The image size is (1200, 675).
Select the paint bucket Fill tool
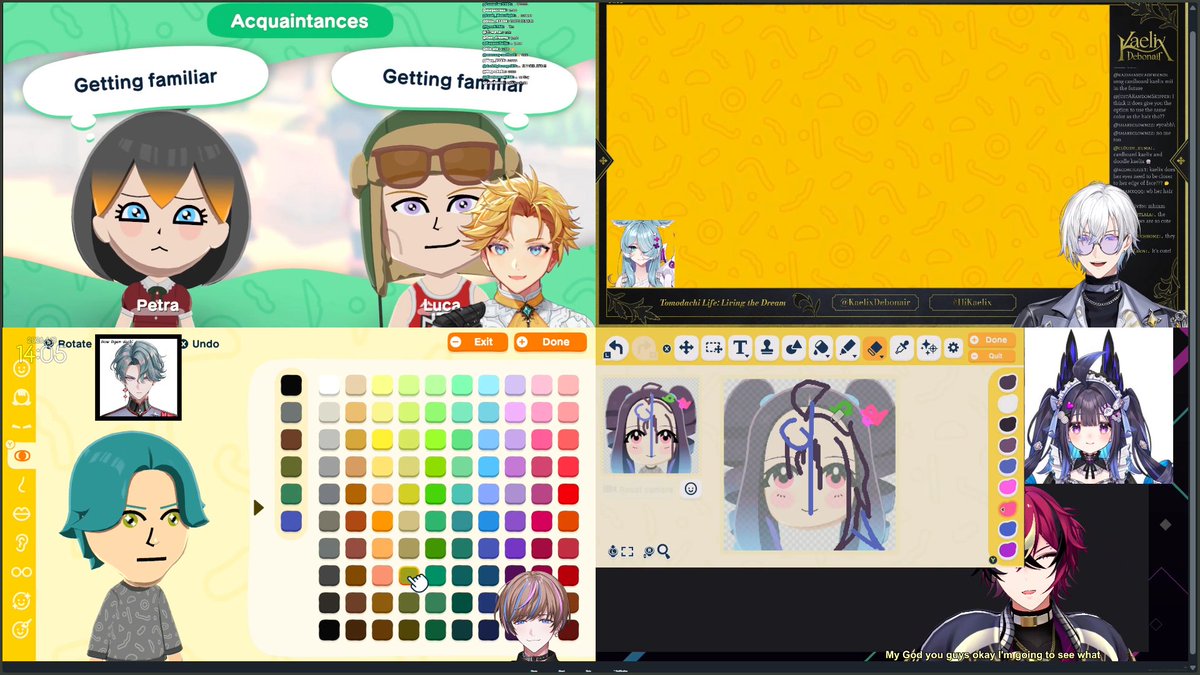click(821, 348)
